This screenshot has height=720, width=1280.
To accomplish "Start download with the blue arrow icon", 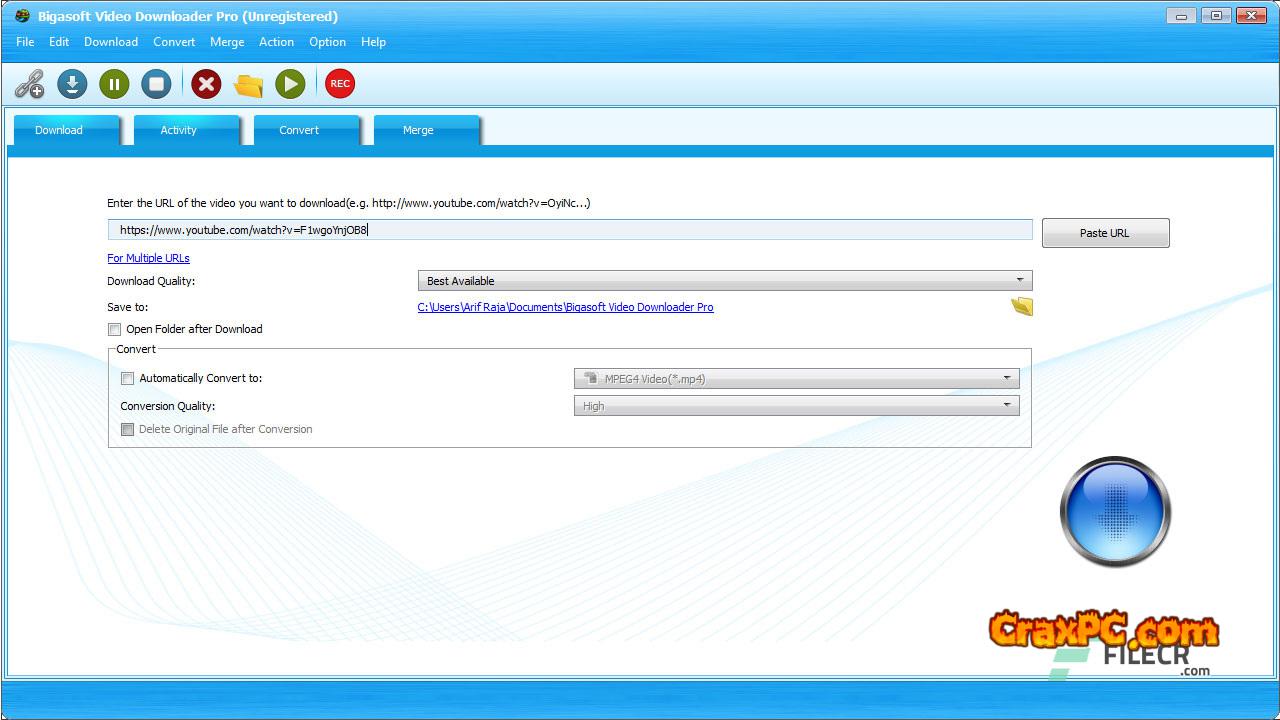I will point(72,84).
